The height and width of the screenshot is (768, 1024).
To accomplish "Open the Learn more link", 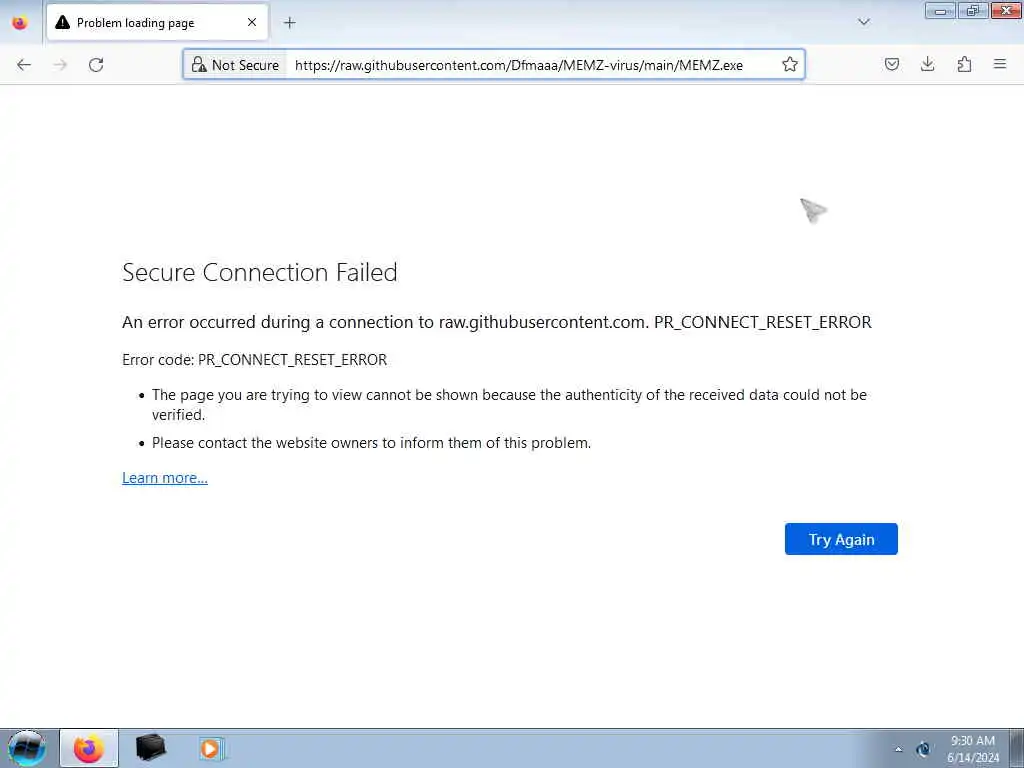I will (165, 478).
